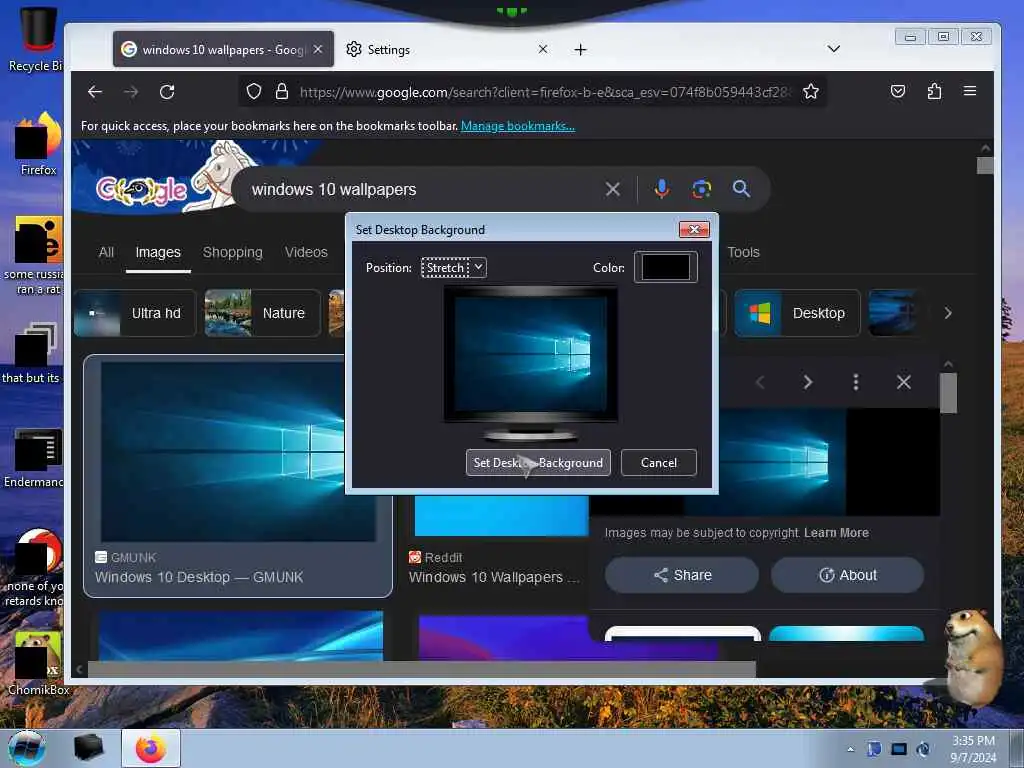Screen dimensions: 1024x768
Task: Open the ChomikBox desktop icon
Action: click(x=38, y=663)
